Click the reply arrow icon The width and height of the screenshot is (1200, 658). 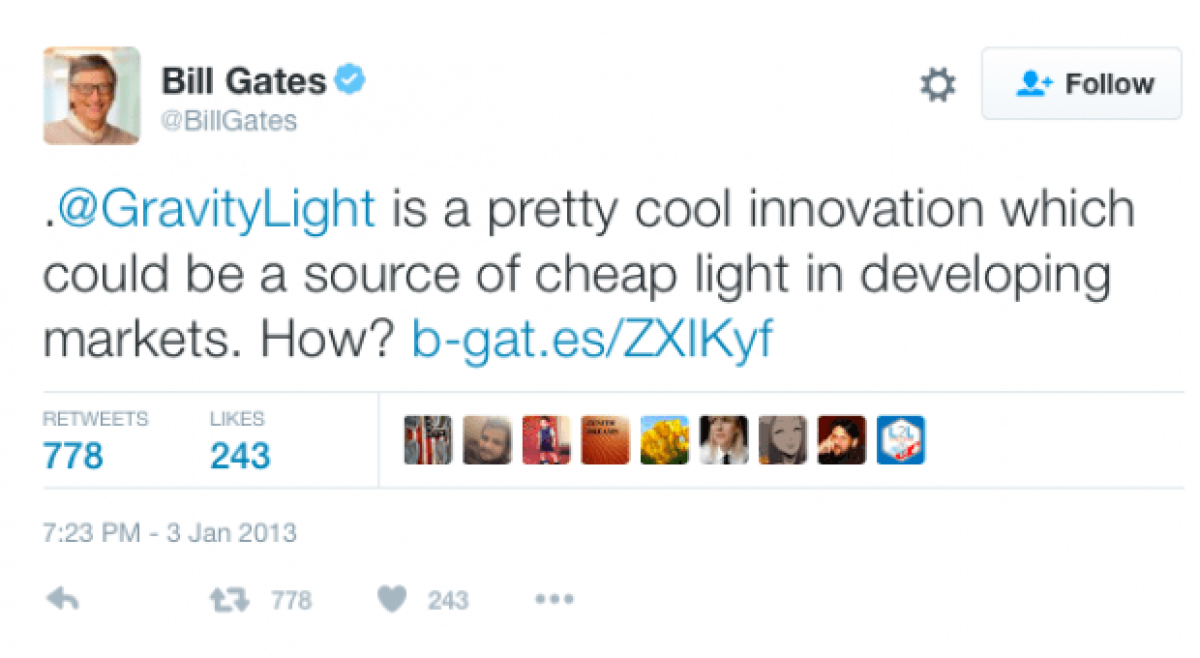pos(62,597)
